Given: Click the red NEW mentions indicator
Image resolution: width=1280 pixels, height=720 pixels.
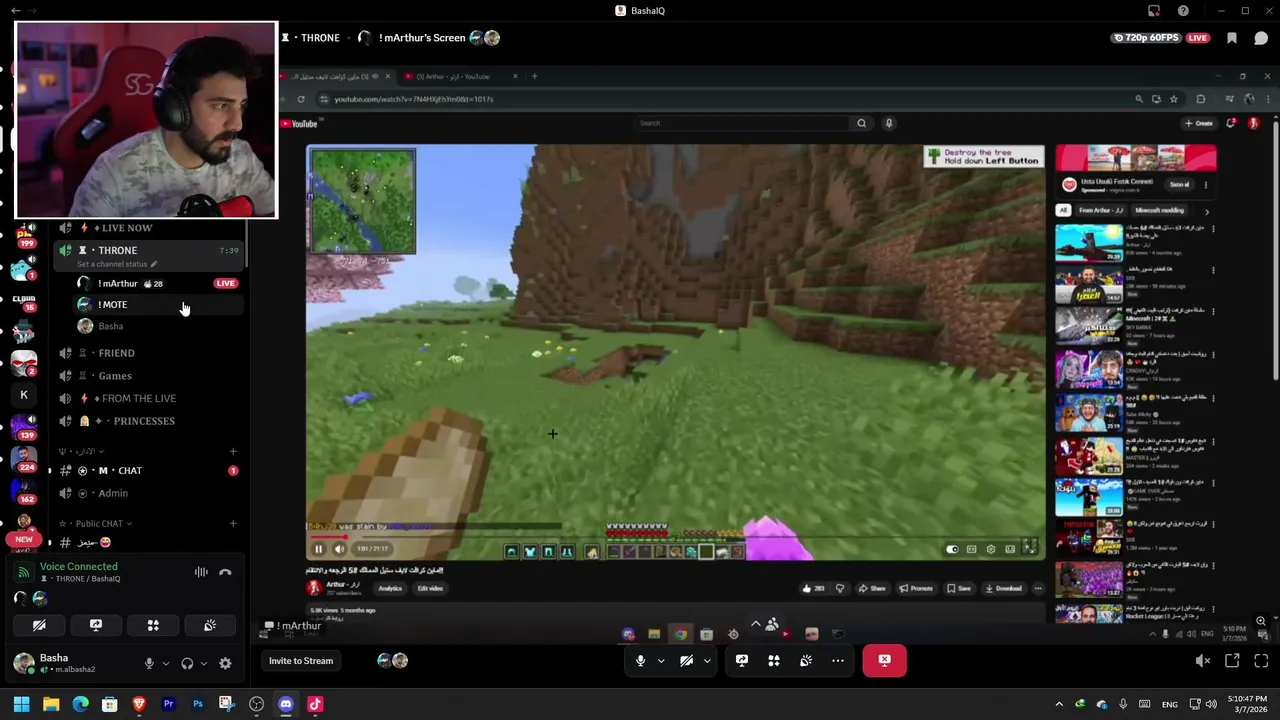Looking at the screenshot, I should [24, 539].
